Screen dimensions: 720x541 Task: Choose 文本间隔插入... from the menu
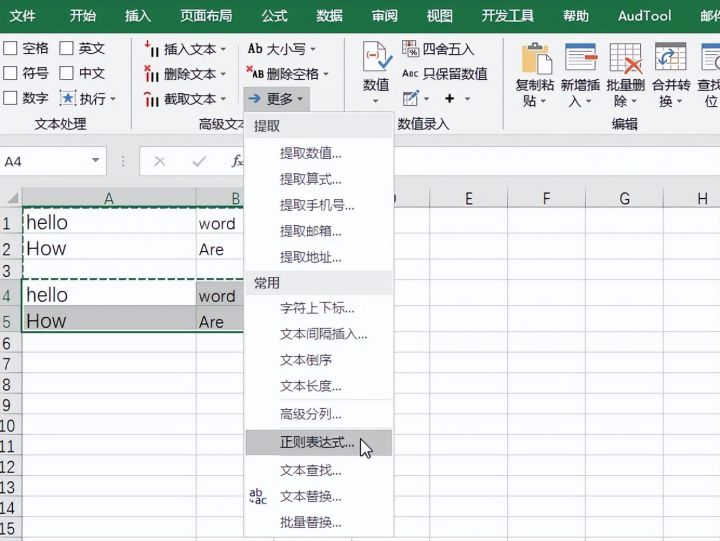tap(319, 334)
